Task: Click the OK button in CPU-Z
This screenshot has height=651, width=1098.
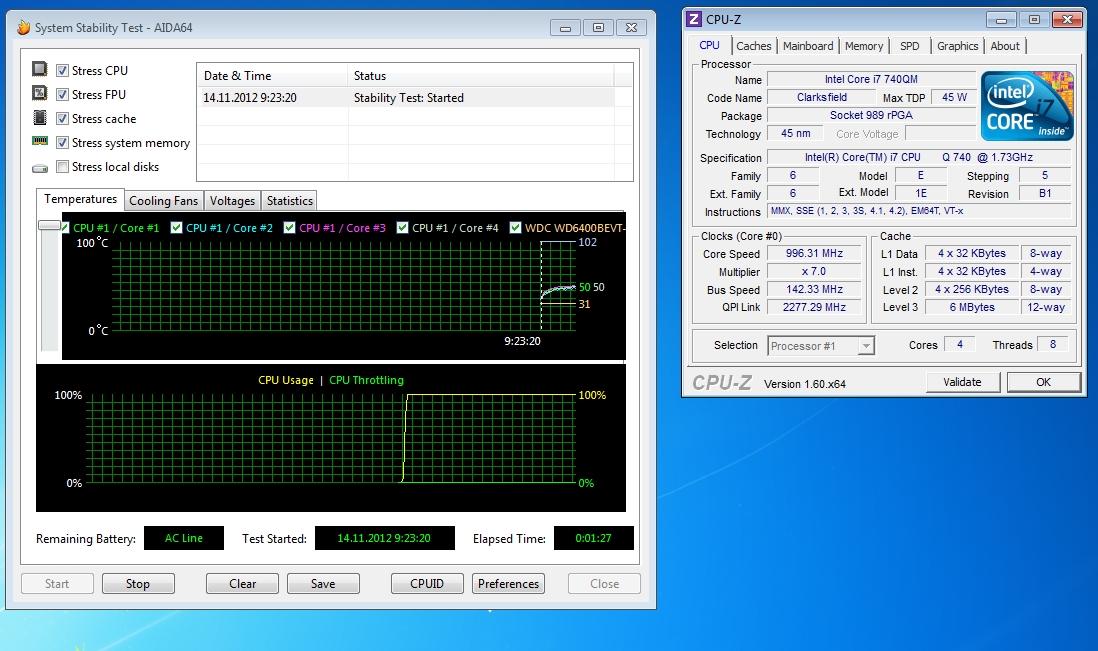Action: 1043,382
